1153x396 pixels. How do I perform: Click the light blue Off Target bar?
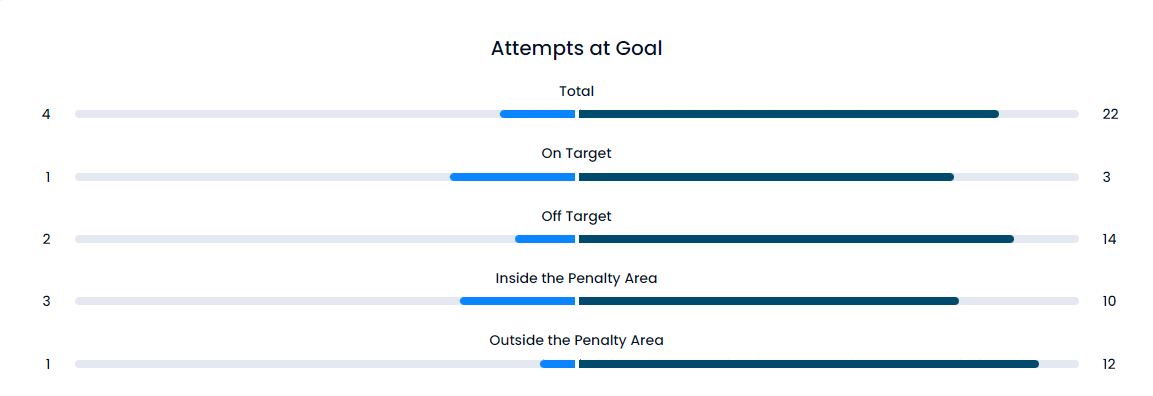coord(545,239)
